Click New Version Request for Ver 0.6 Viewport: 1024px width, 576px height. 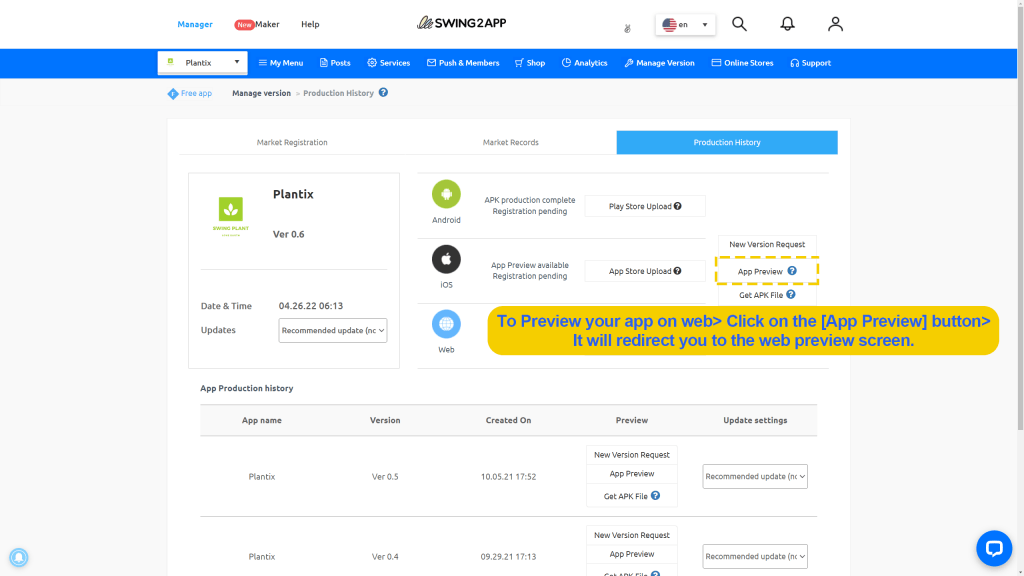767,244
